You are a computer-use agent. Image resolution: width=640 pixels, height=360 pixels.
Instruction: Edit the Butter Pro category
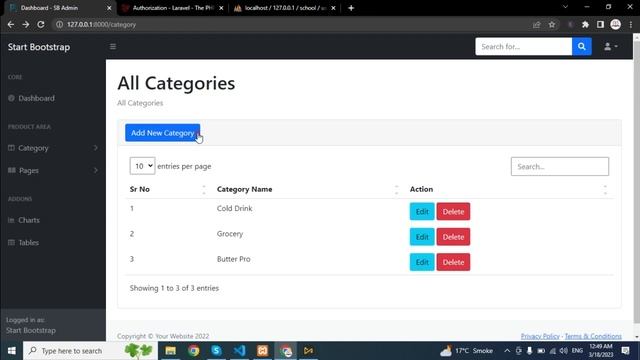tap(422, 262)
